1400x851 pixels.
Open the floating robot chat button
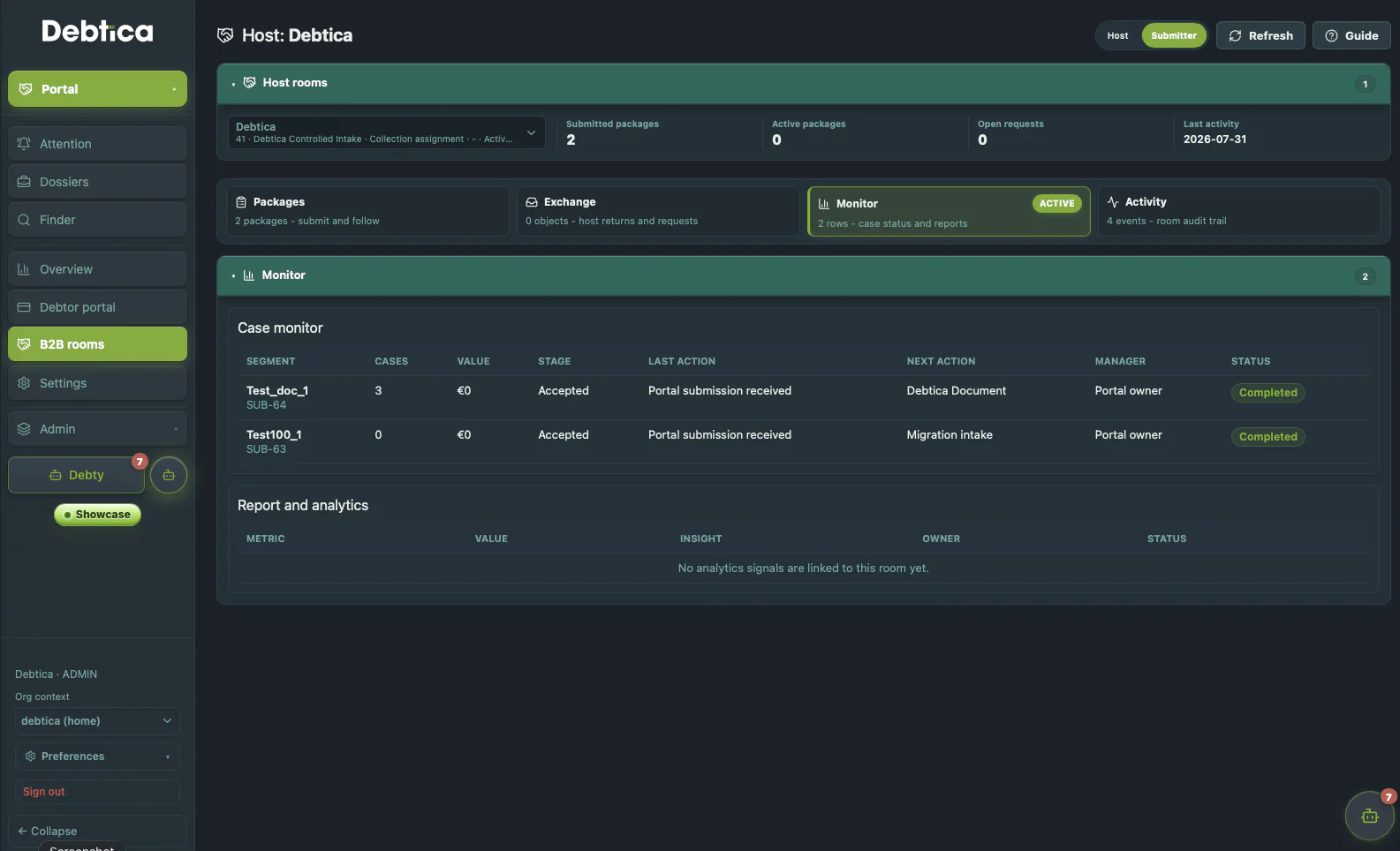pos(1369,816)
